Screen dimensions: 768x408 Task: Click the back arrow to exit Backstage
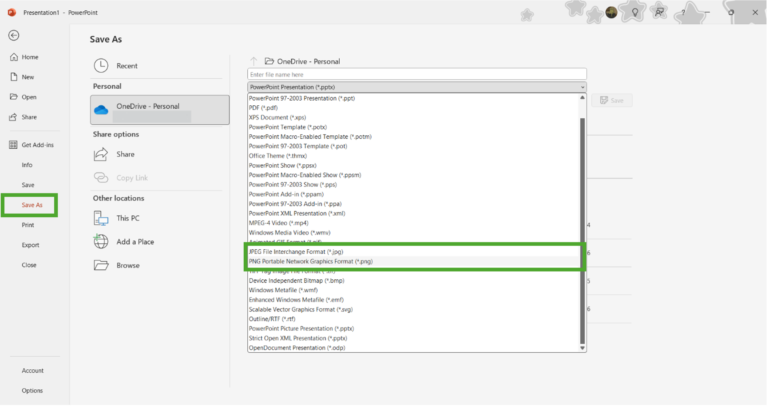coord(14,35)
